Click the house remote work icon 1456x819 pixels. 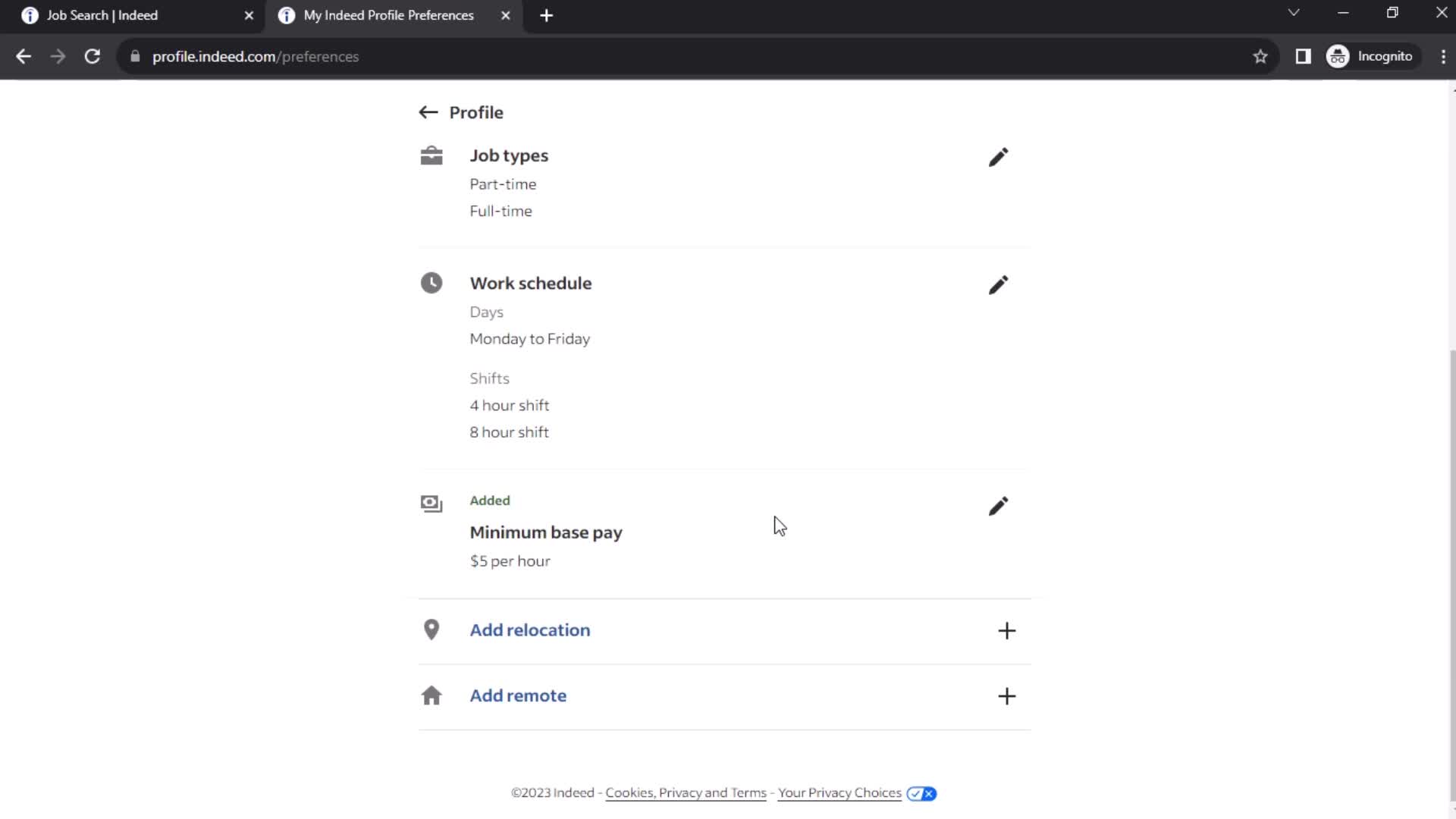point(432,694)
